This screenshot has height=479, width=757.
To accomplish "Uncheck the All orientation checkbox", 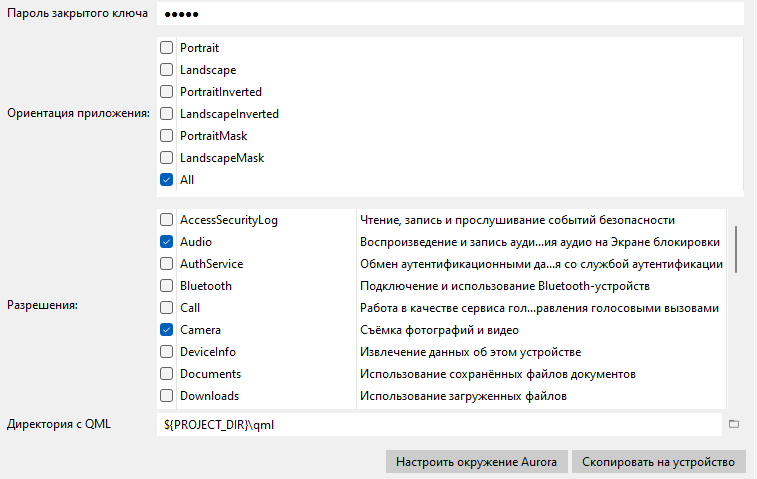I will 166,180.
